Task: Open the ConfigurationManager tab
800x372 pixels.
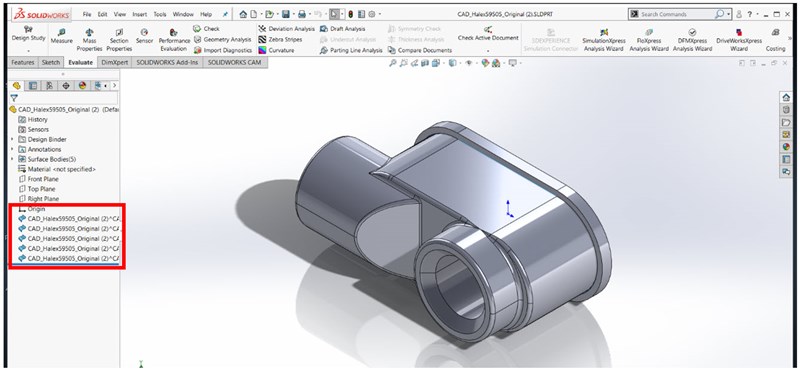Action: (x=49, y=86)
